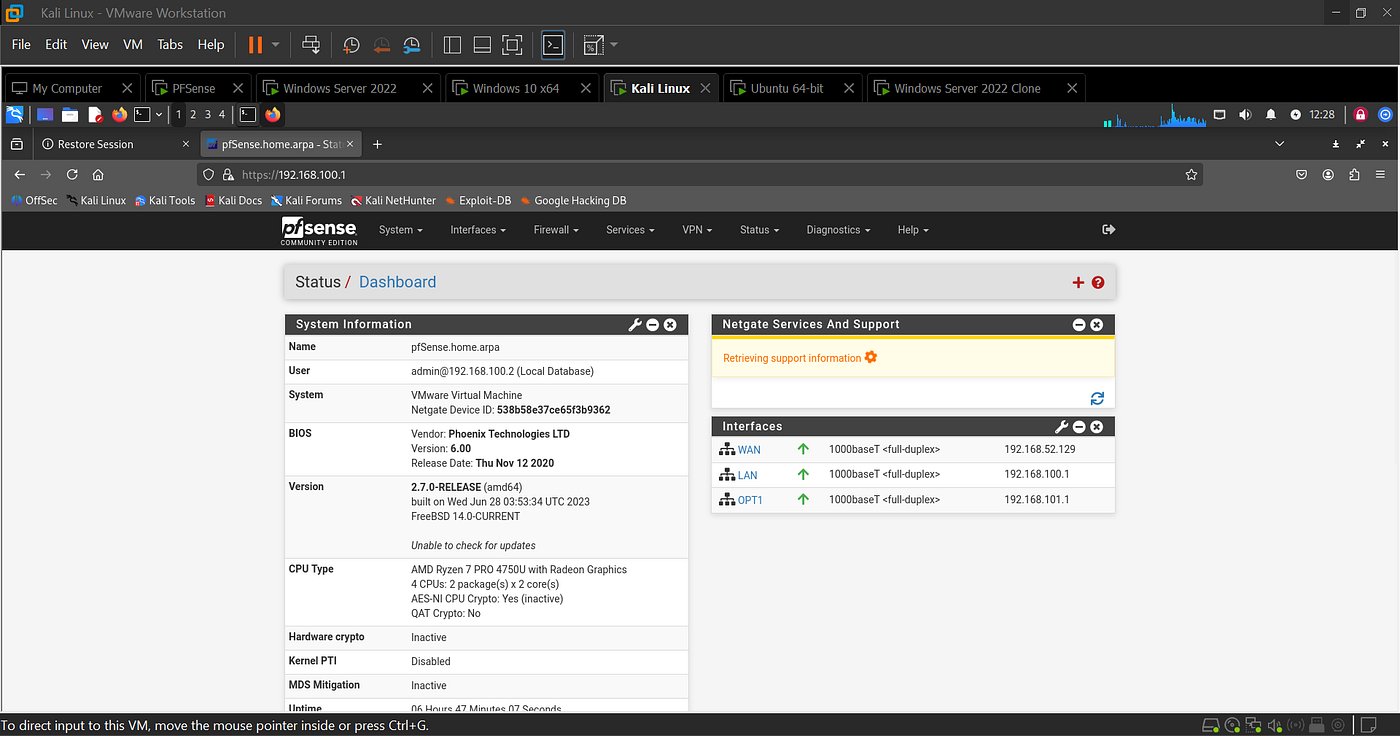Click the pfSense logout arrow icon
The width and height of the screenshot is (1400, 736).
tap(1108, 229)
